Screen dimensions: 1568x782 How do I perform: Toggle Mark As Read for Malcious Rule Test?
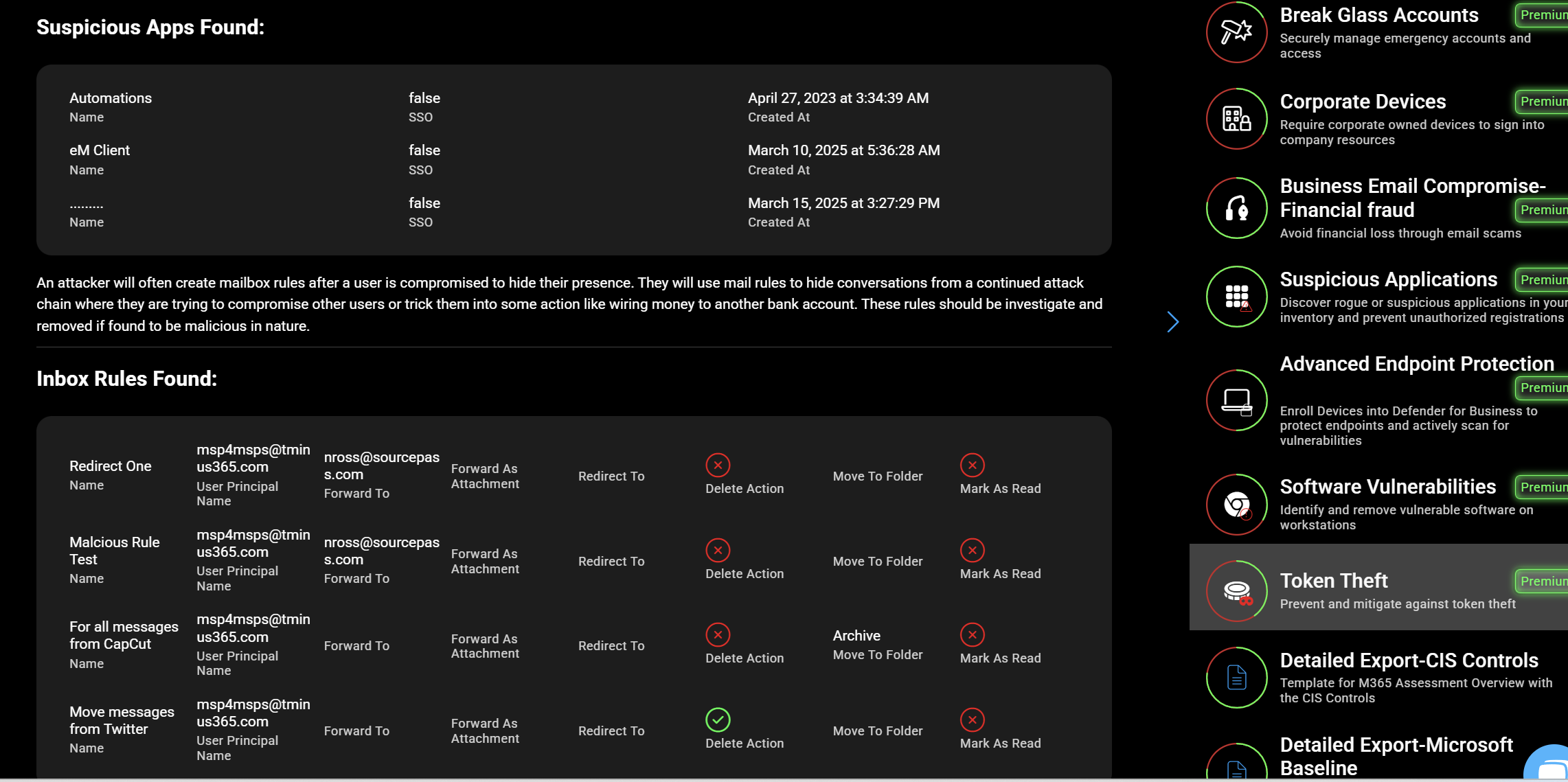[972, 550]
